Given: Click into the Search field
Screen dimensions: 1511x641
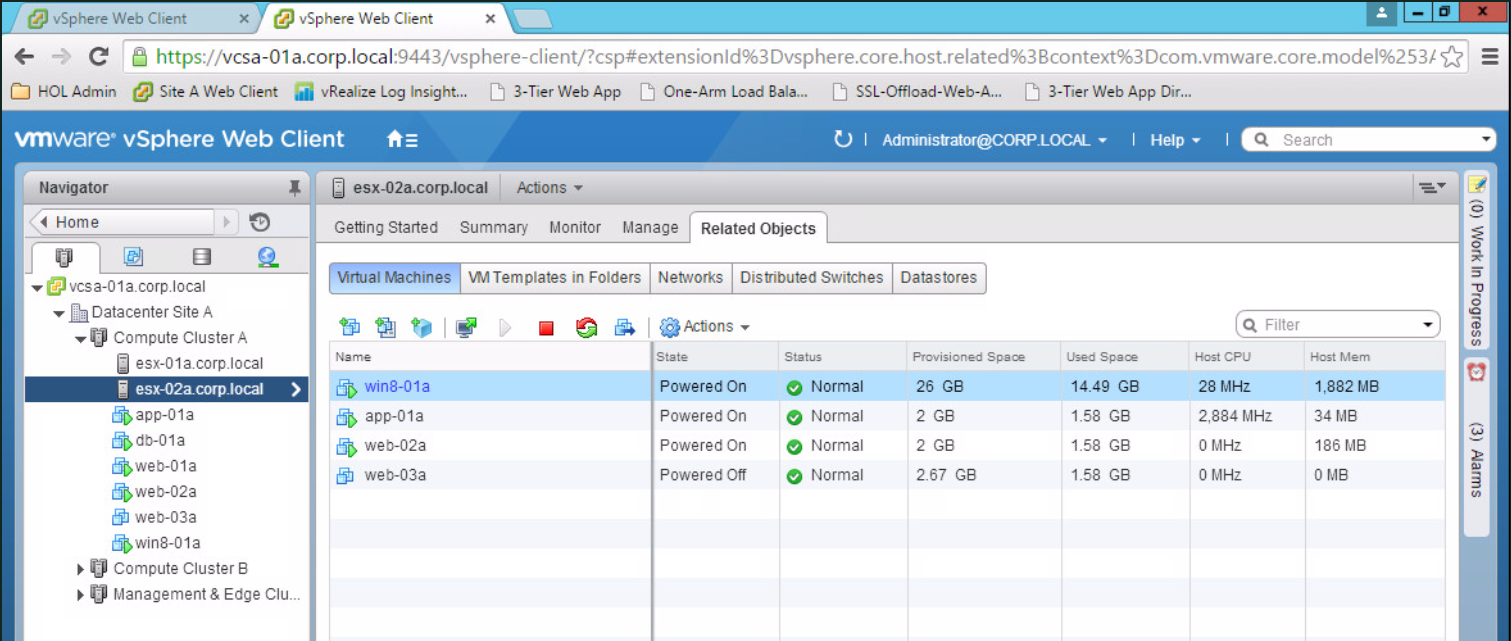Looking at the screenshot, I should (1370, 140).
